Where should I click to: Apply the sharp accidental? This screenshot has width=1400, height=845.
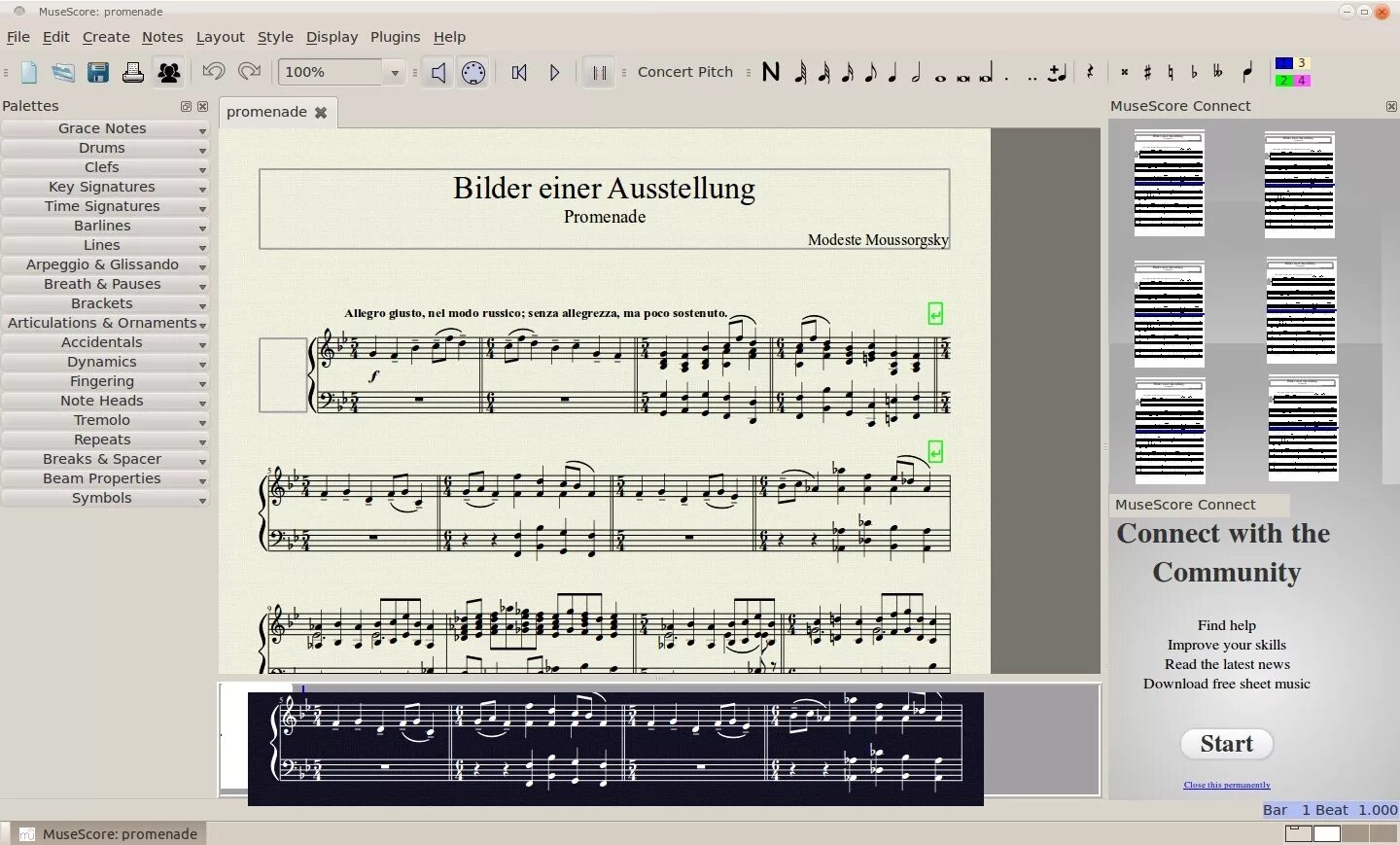[x=1147, y=72]
